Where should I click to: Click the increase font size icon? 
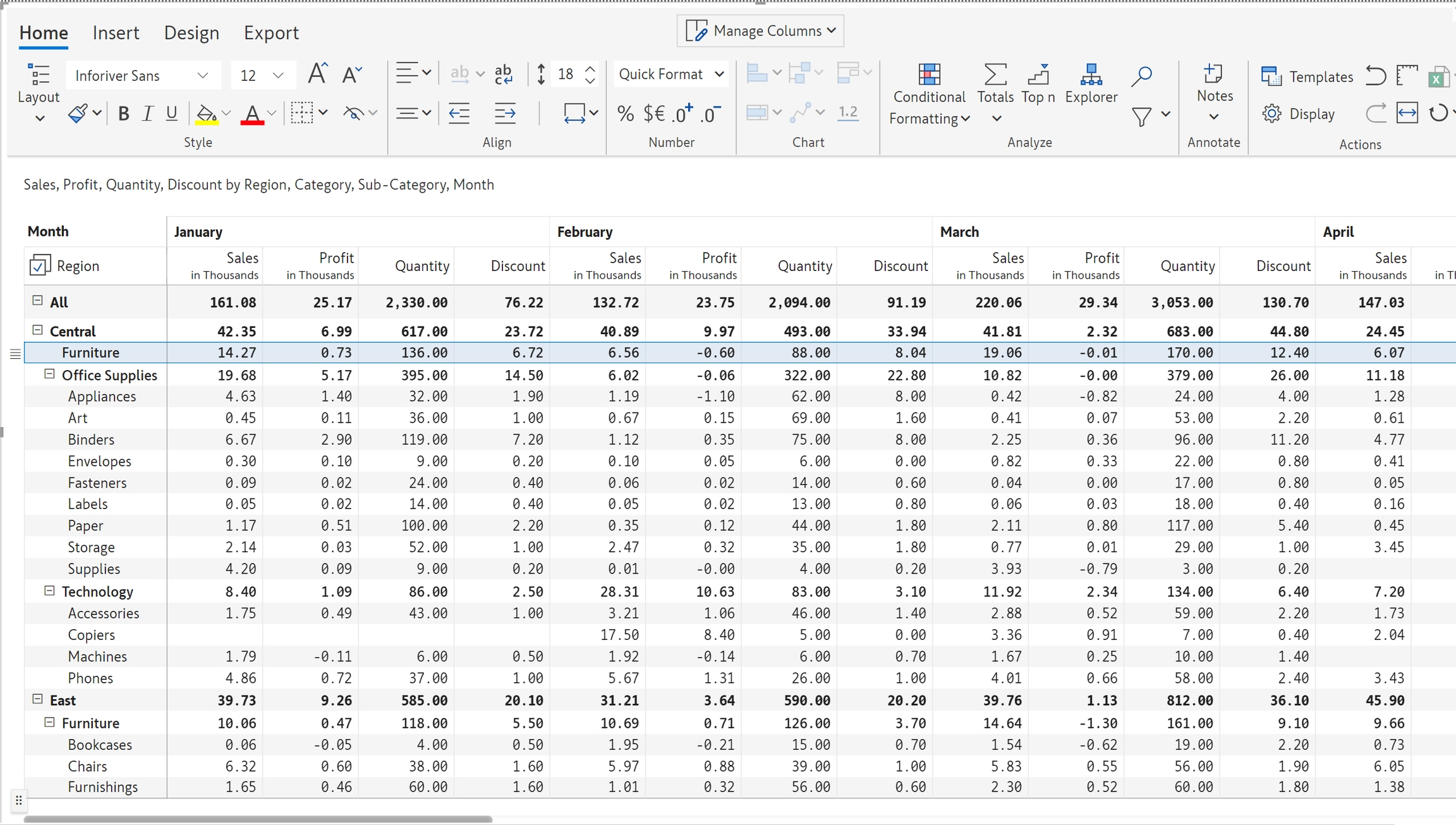317,75
